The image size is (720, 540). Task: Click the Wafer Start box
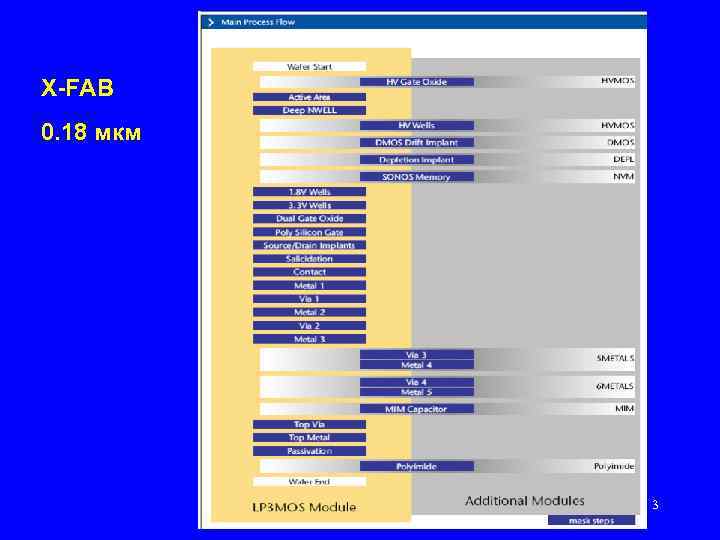(x=309, y=67)
